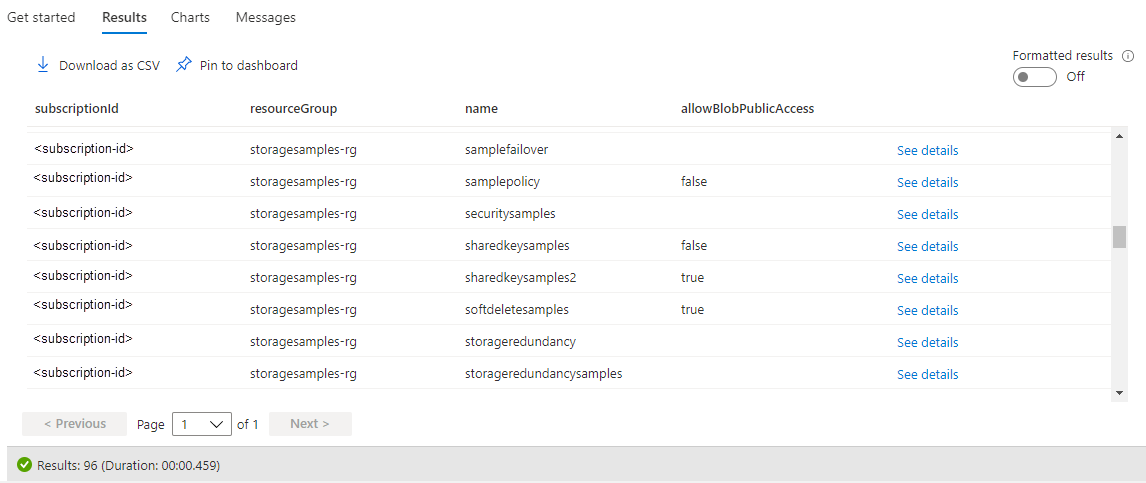Click the allowBlobPublicAccess column header

[x=747, y=109]
